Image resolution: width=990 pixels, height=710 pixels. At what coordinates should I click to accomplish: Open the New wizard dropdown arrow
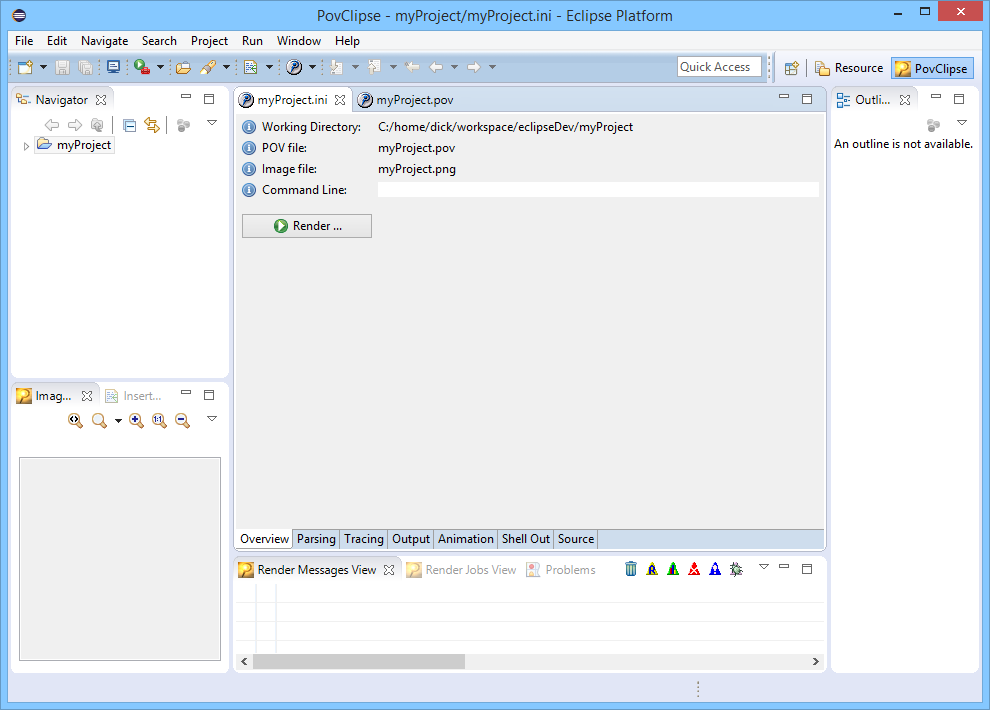coord(44,67)
